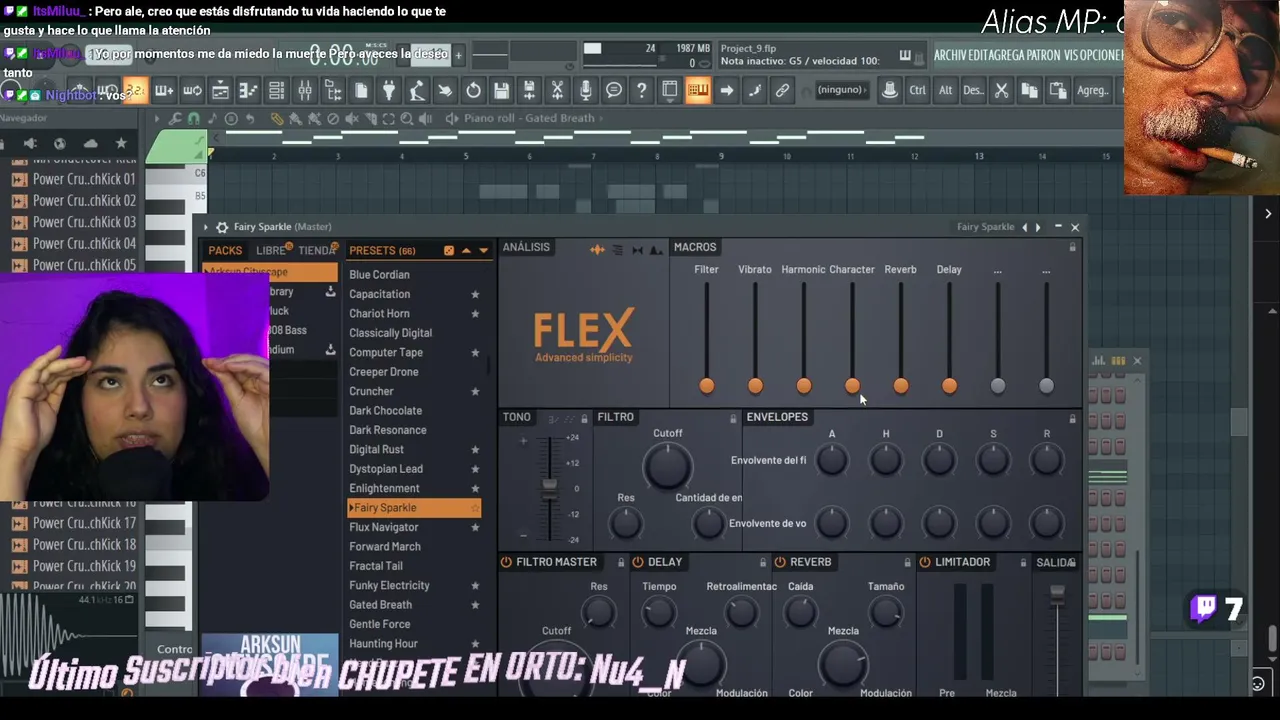The width and height of the screenshot is (1280, 720).
Task: Select the Gated Breath preset
Action: point(380,605)
